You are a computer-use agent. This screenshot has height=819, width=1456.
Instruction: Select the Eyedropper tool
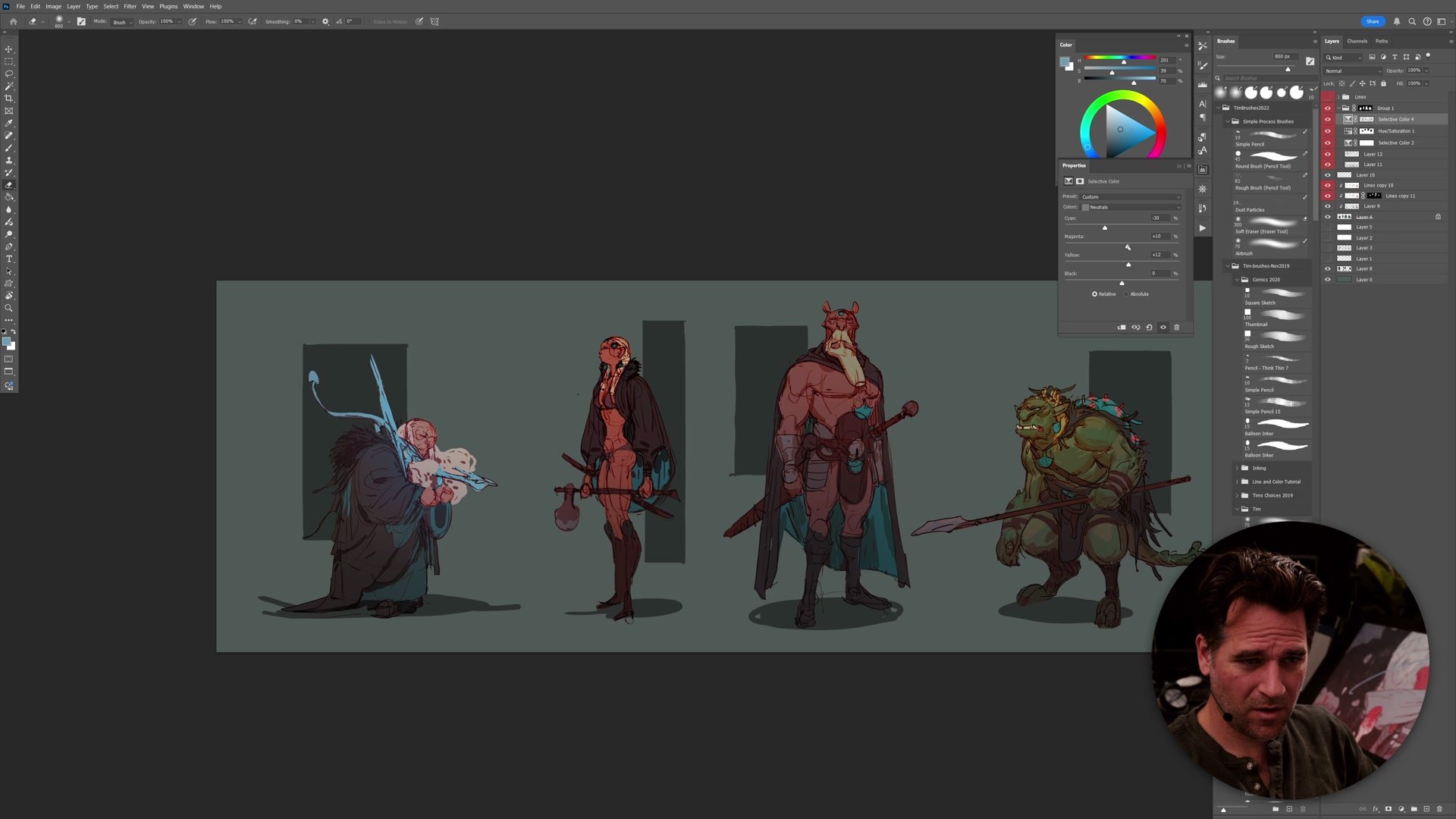(9, 123)
